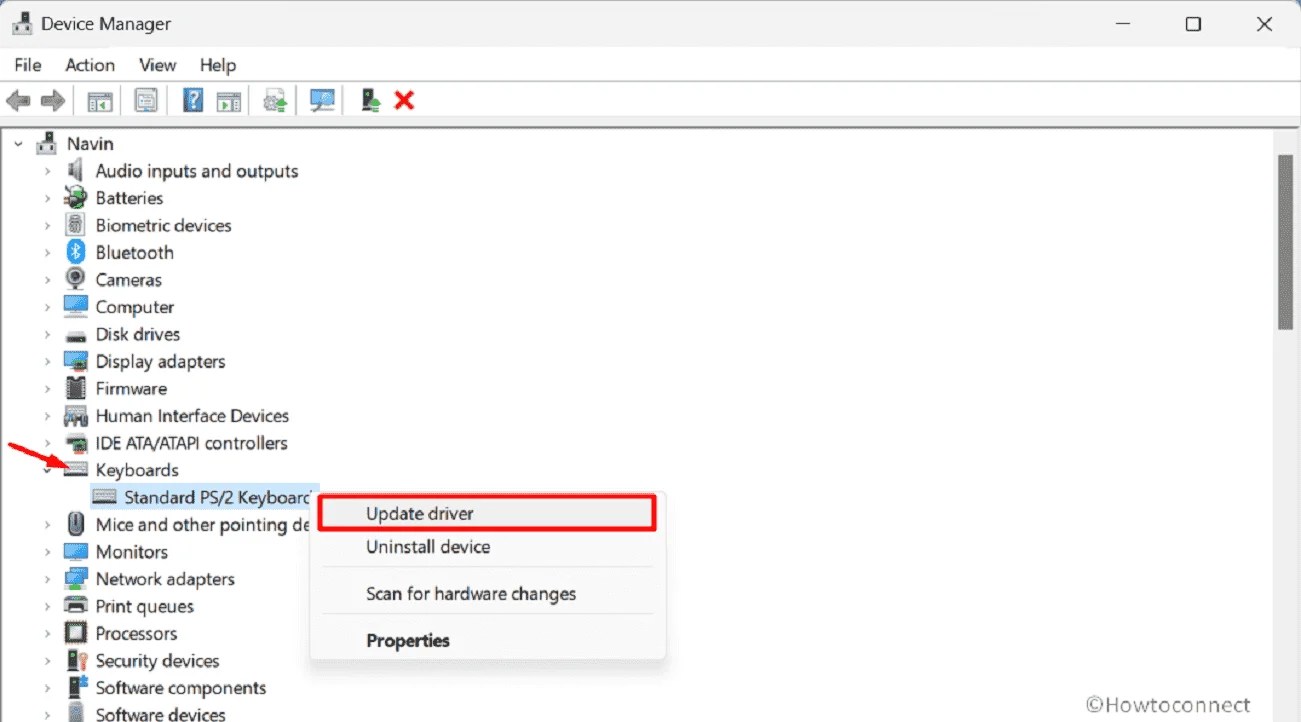This screenshot has height=722, width=1301.
Task: Click the red X Uninstall device icon
Action: [x=404, y=99]
